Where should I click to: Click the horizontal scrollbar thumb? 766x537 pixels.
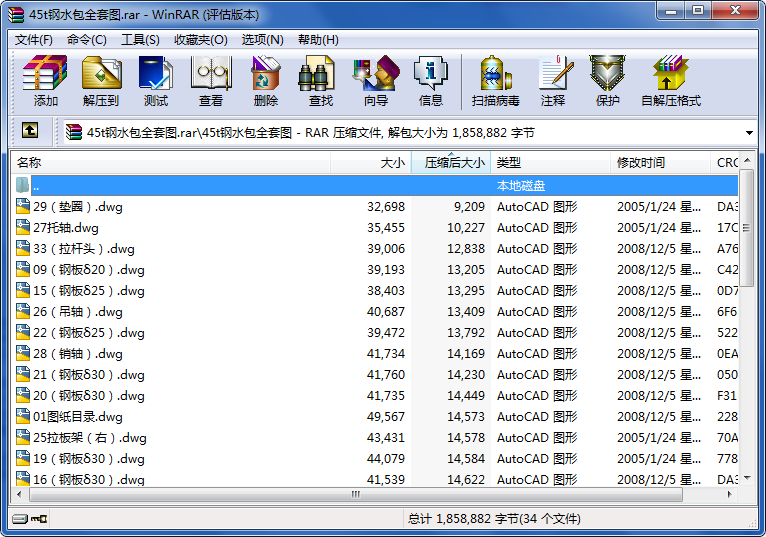point(356,494)
